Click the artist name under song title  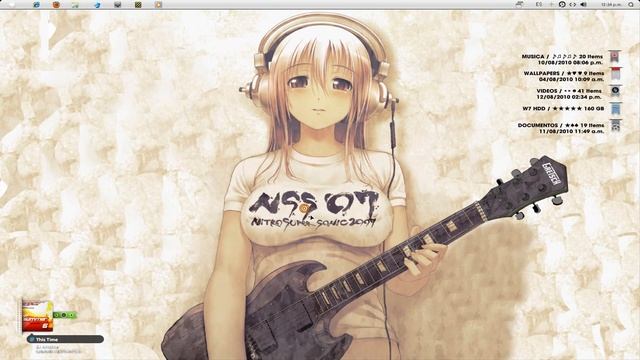[48, 347]
